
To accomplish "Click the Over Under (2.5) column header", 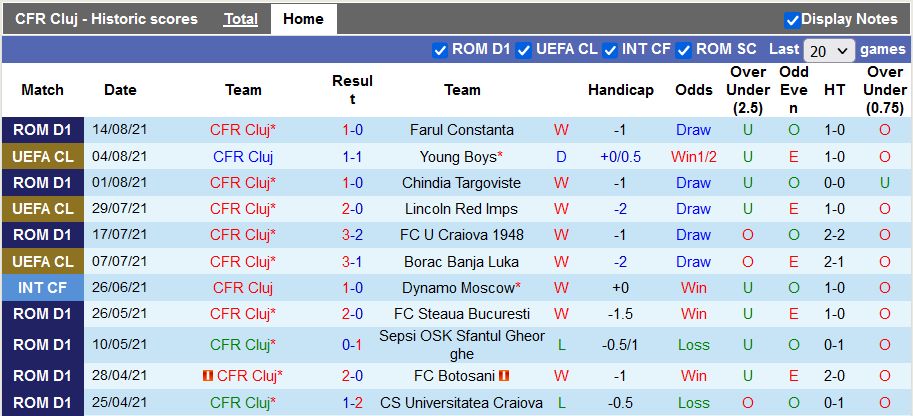I will [x=748, y=90].
